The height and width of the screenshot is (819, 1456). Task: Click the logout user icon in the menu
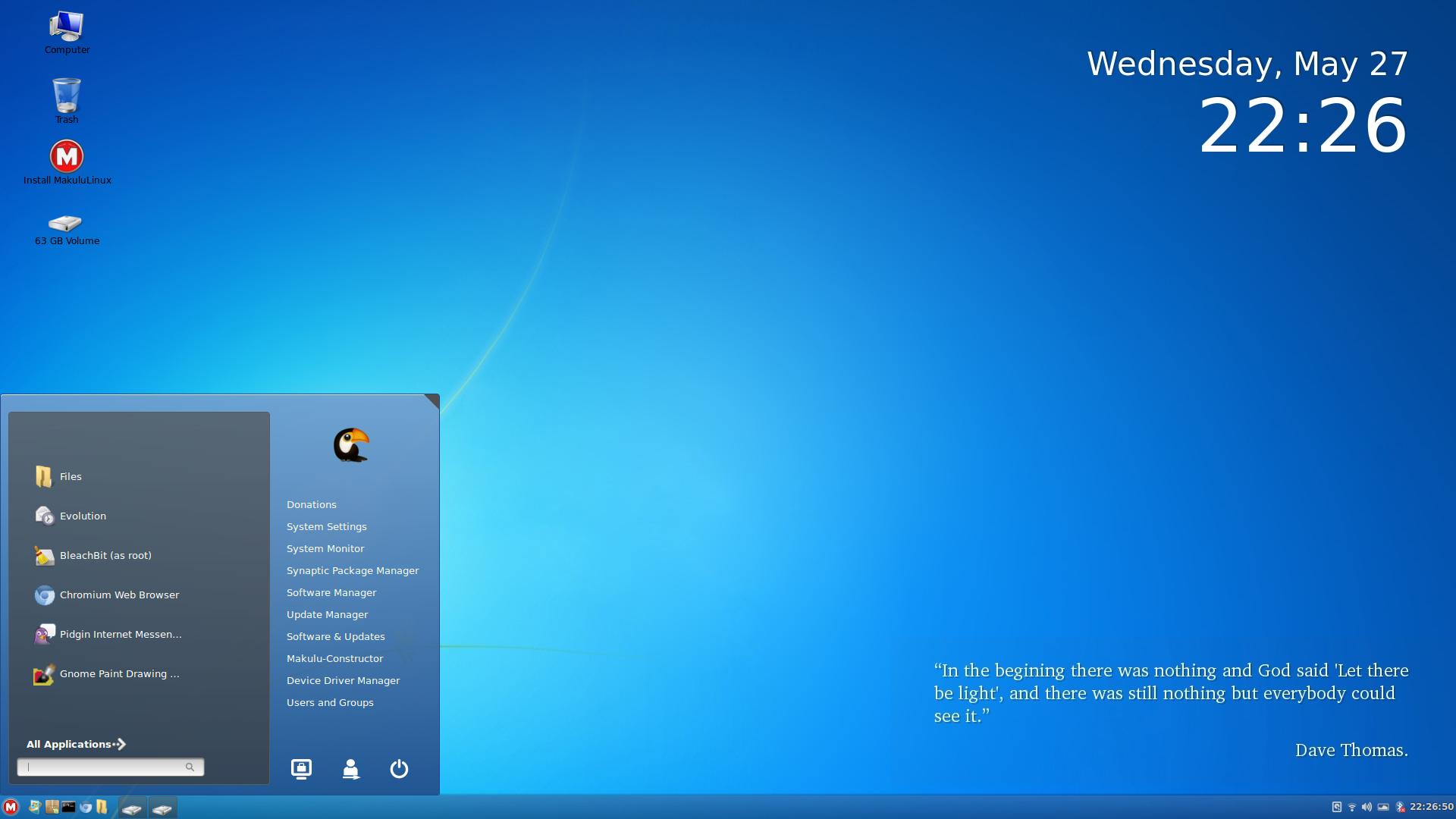(x=350, y=769)
